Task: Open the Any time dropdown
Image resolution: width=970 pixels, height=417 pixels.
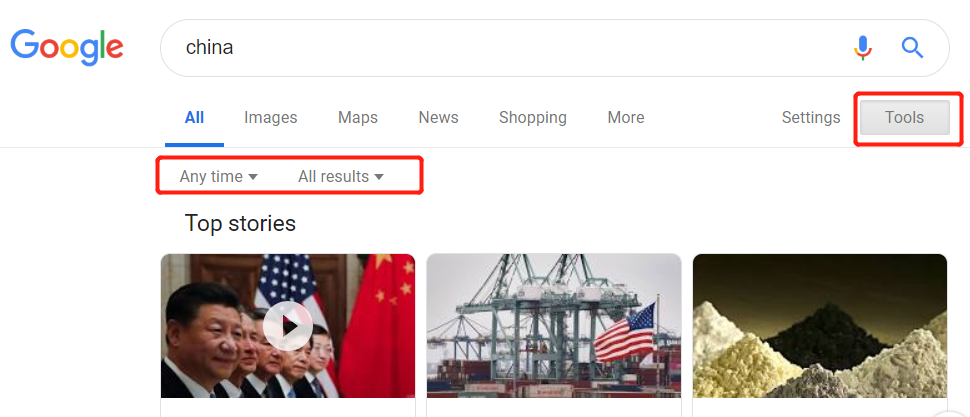Action: click(218, 176)
